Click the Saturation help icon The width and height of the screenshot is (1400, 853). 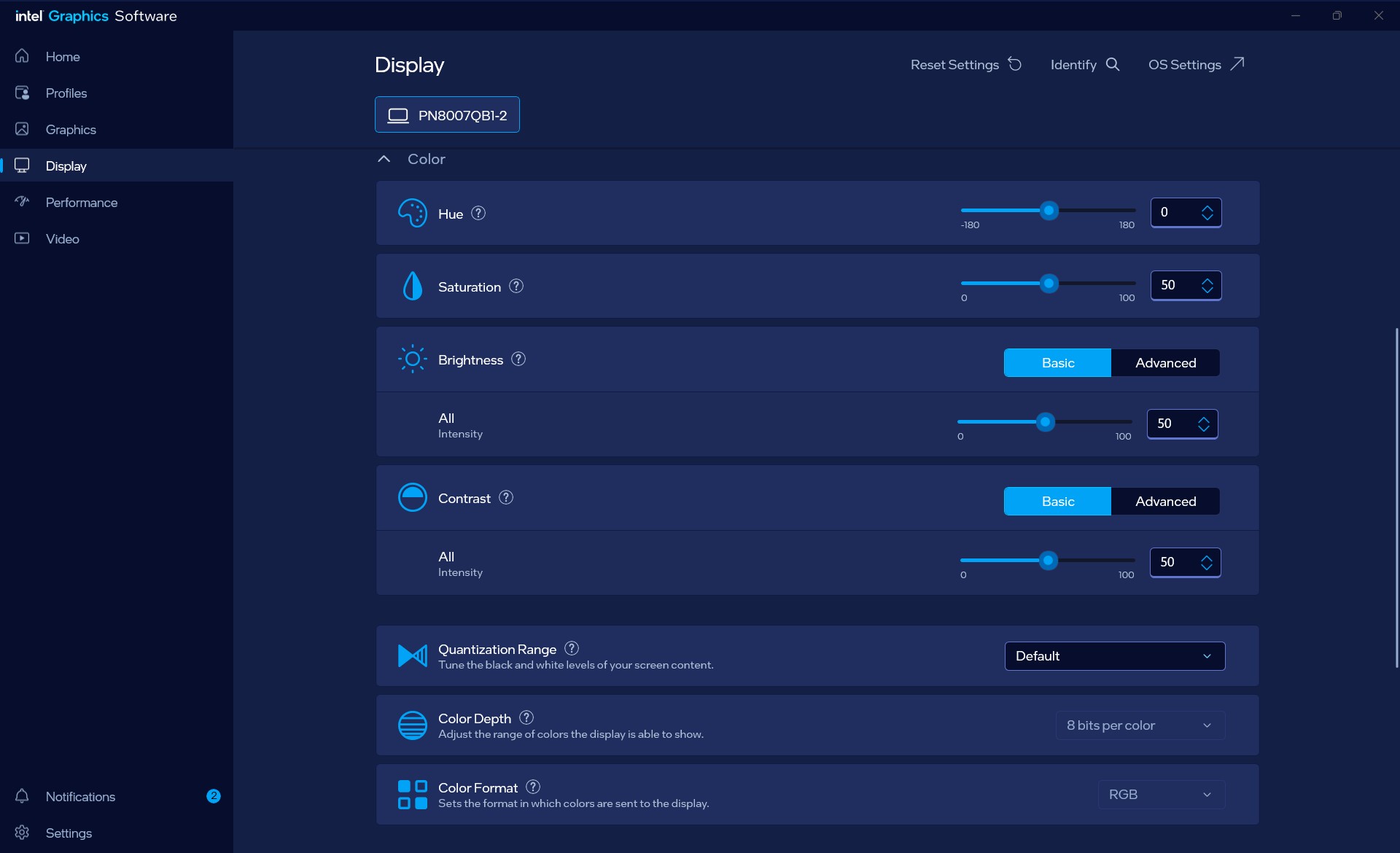point(516,286)
